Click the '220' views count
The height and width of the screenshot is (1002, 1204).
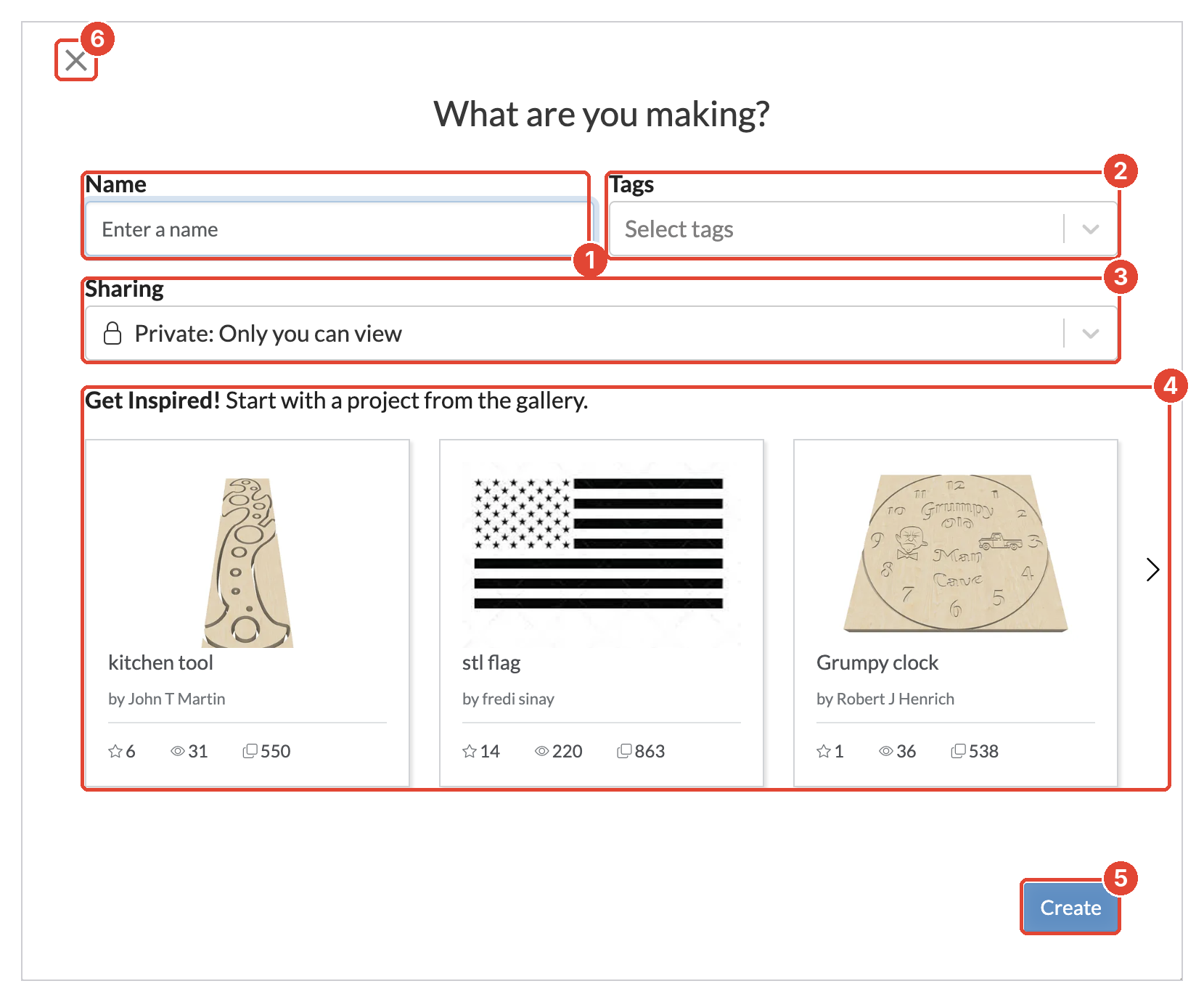pos(567,751)
